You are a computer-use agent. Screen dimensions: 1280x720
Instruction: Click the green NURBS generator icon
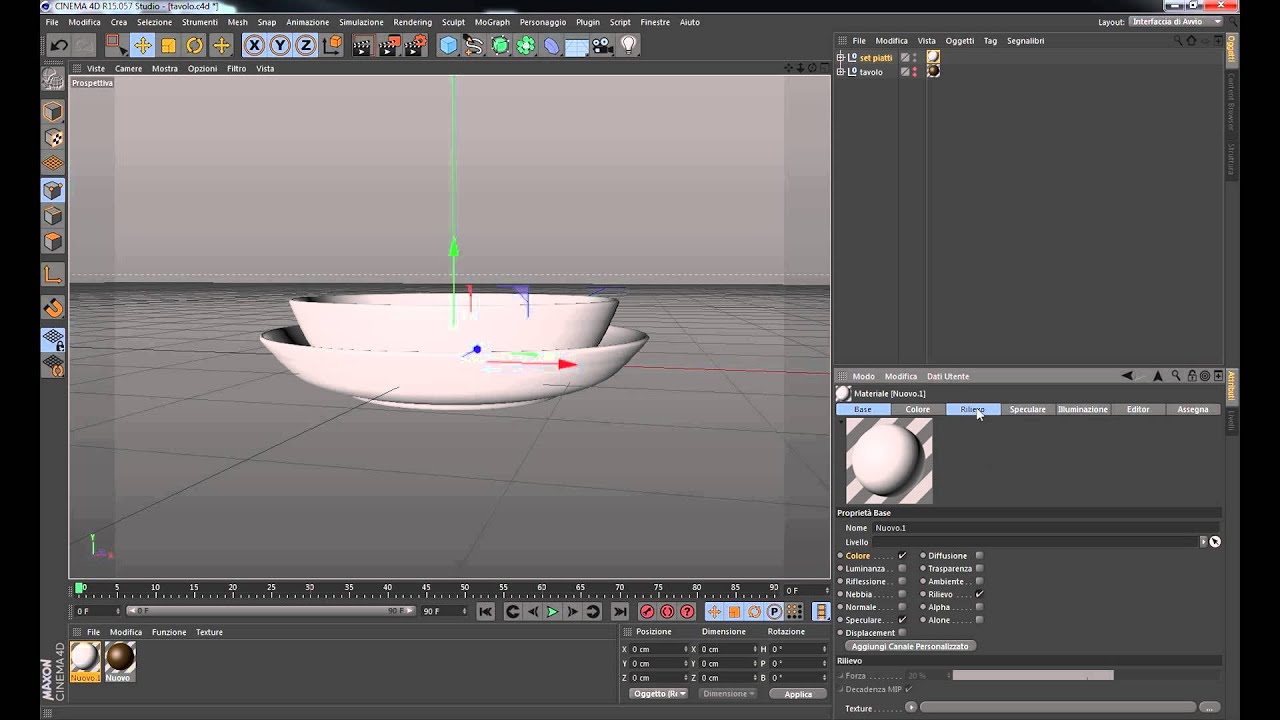500,45
